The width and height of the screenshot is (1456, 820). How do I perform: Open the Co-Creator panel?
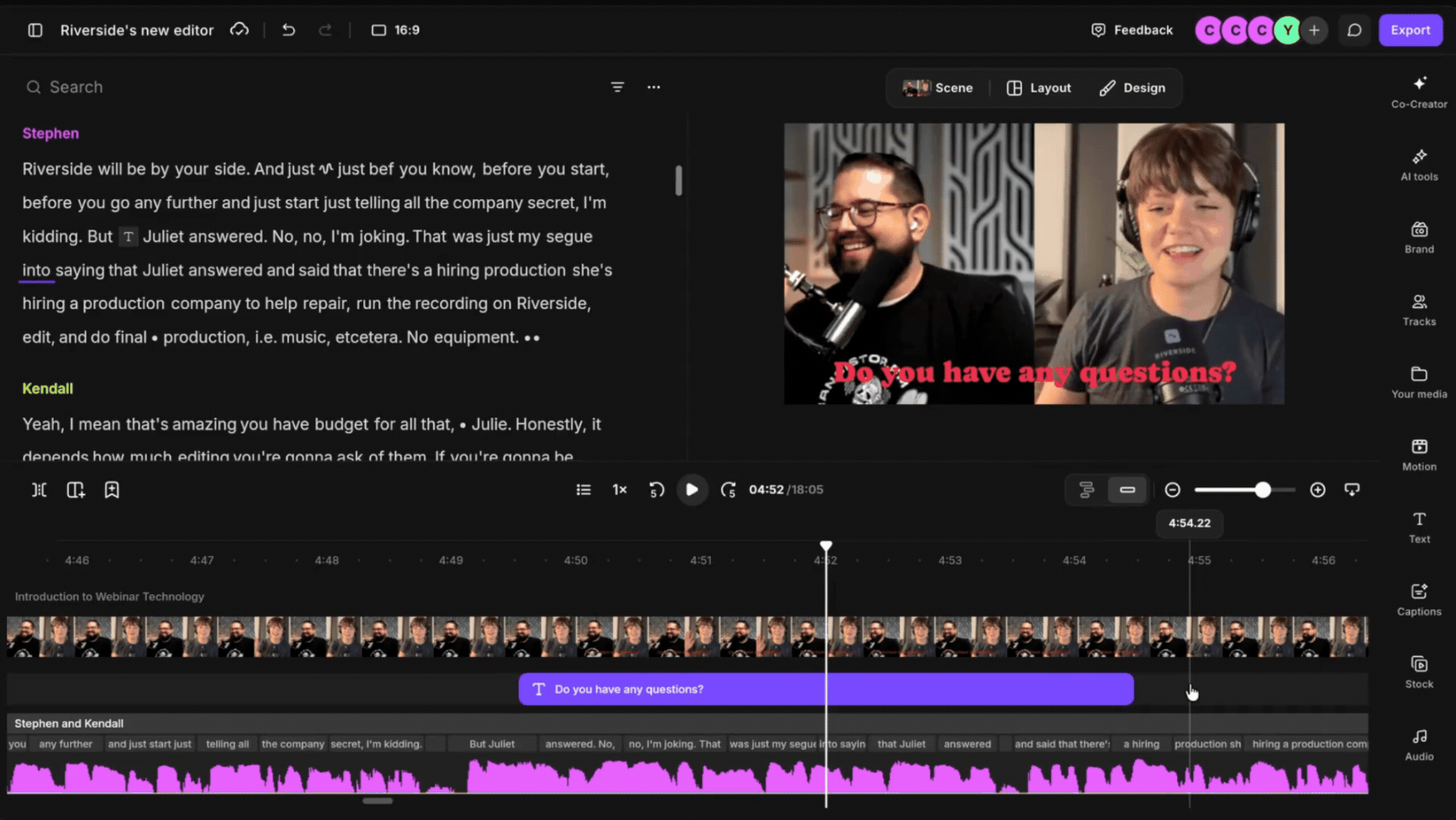[x=1419, y=92]
